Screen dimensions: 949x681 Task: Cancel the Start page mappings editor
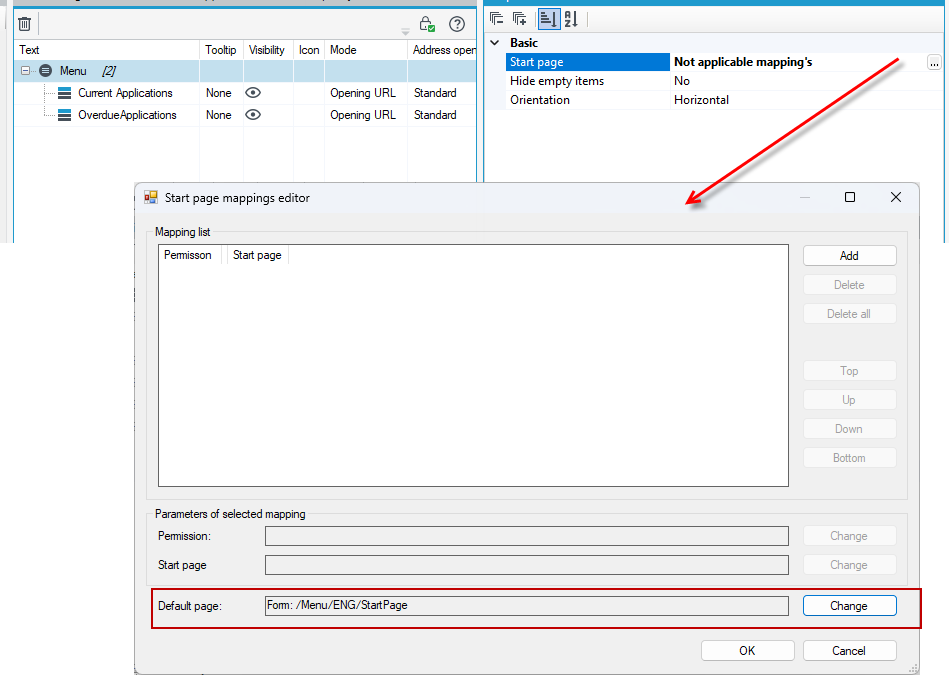click(x=849, y=651)
